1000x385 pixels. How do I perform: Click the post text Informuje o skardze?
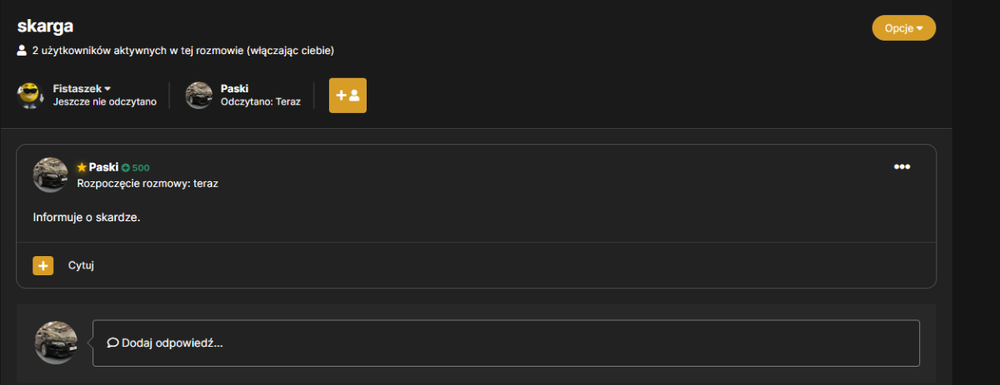(87, 217)
